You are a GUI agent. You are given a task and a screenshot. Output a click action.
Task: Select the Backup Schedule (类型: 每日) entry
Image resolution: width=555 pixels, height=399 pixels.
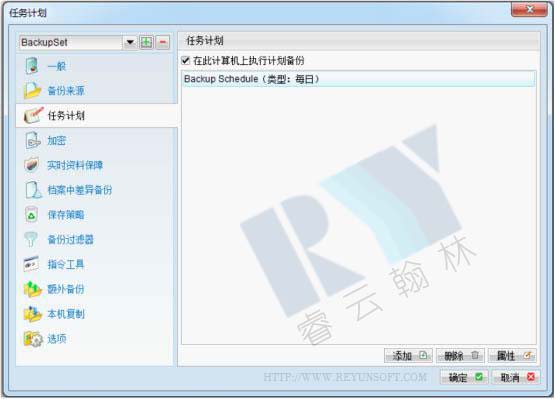(359, 79)
